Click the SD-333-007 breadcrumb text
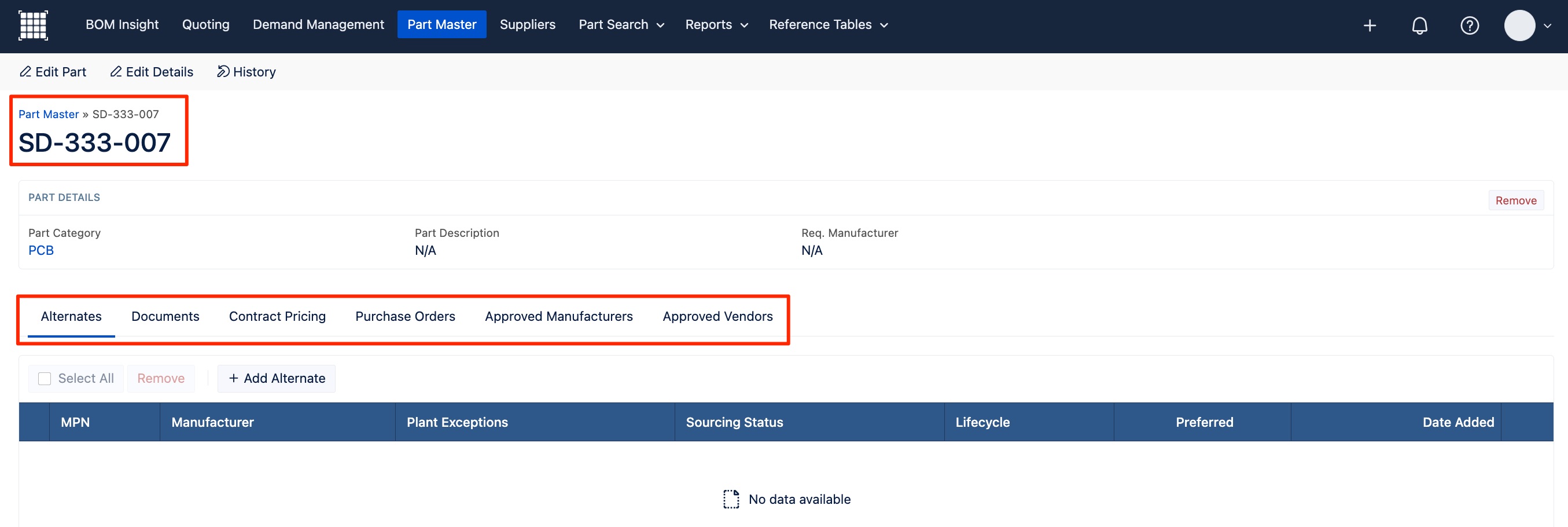The width and height of the screenshot is (1568, 527). pos(126,115)
